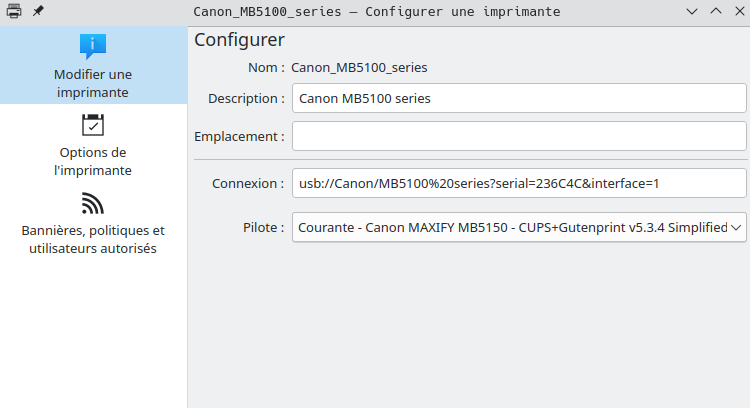750x408 pixels.
Task: Open the Pilote driver dropdown
Action: tap(519, 227)
